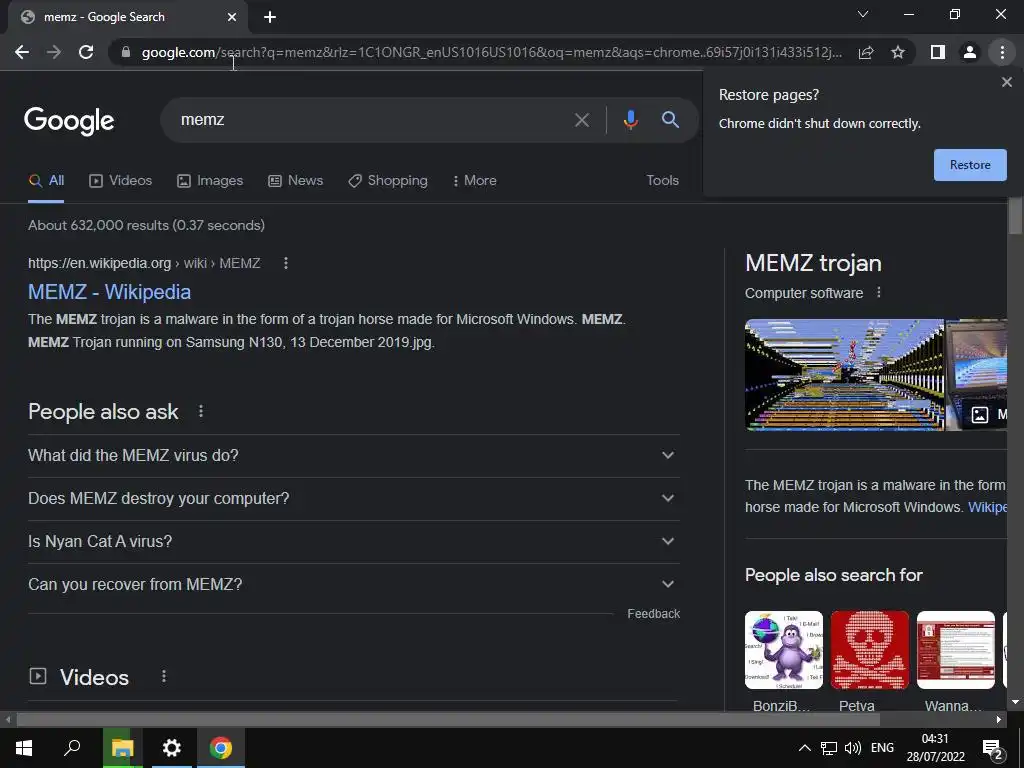Click the Chrome taskbar icon
Image resolution: width=1024 pixels, height=768 pixels.
pos(221,748)
